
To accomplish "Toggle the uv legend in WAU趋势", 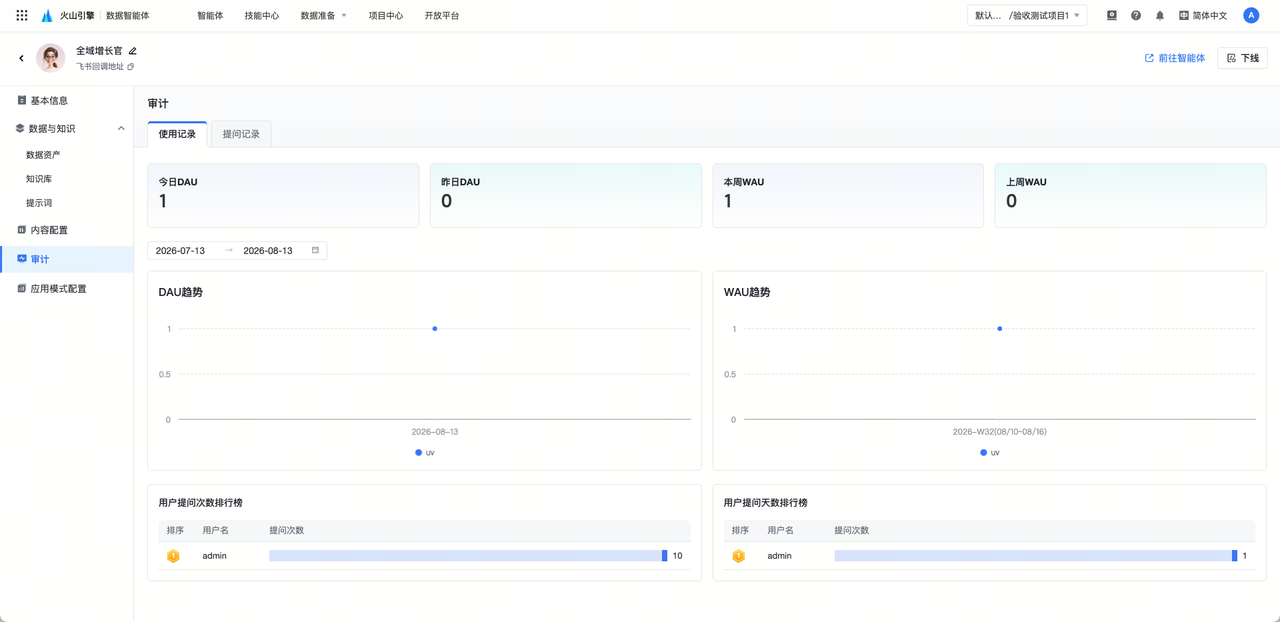I will click(990, 453).
